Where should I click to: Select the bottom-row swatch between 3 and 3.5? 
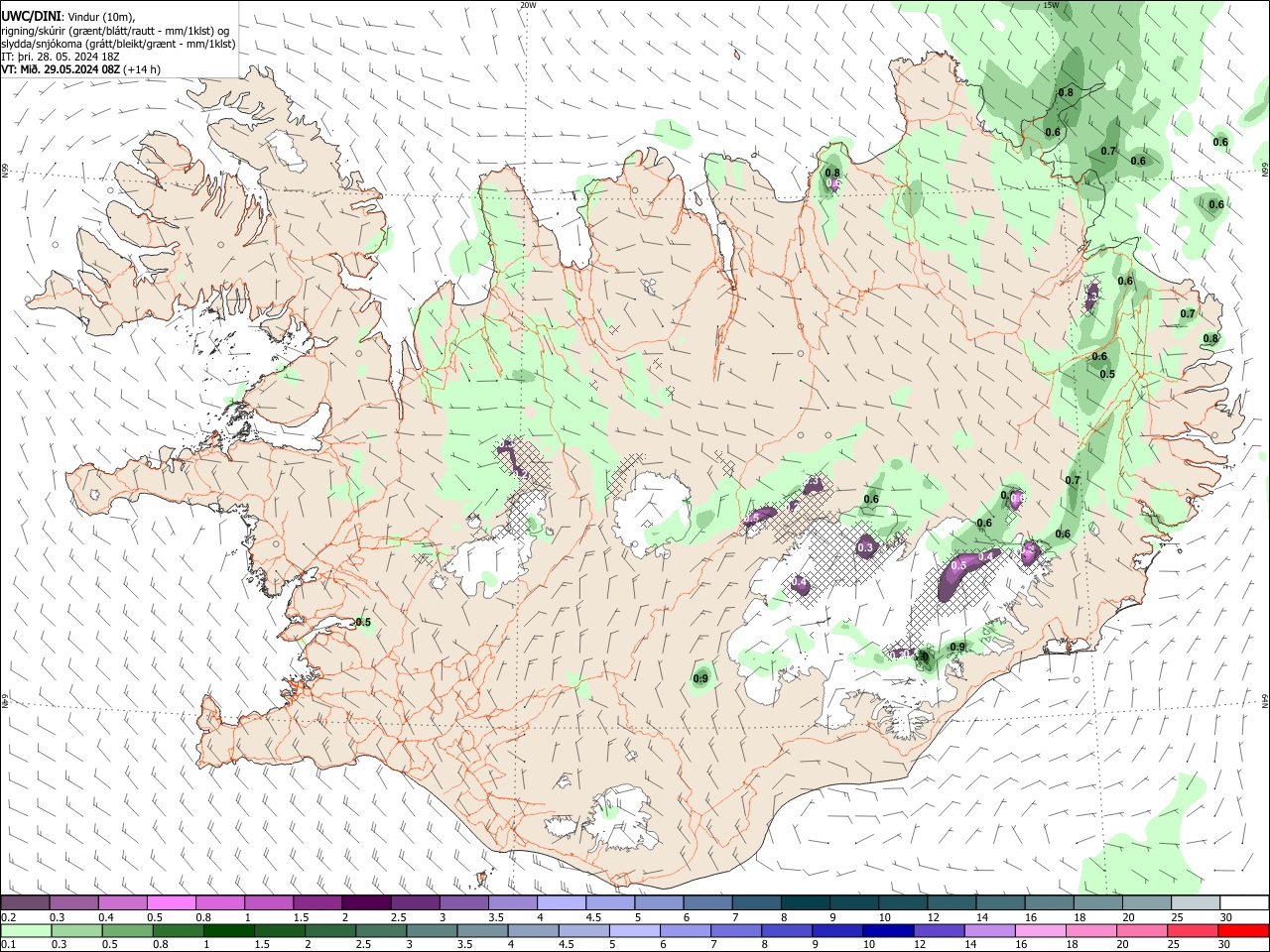[433, 930]
